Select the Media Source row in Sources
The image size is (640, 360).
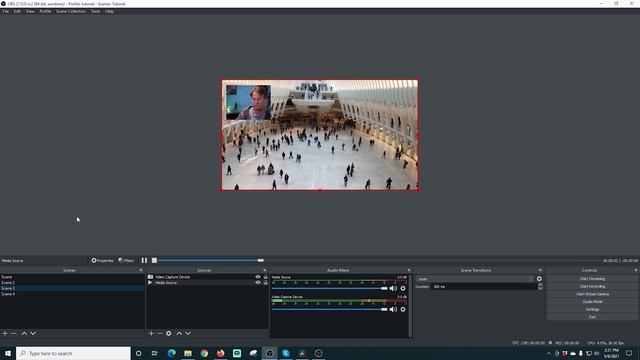pos(207,282)
